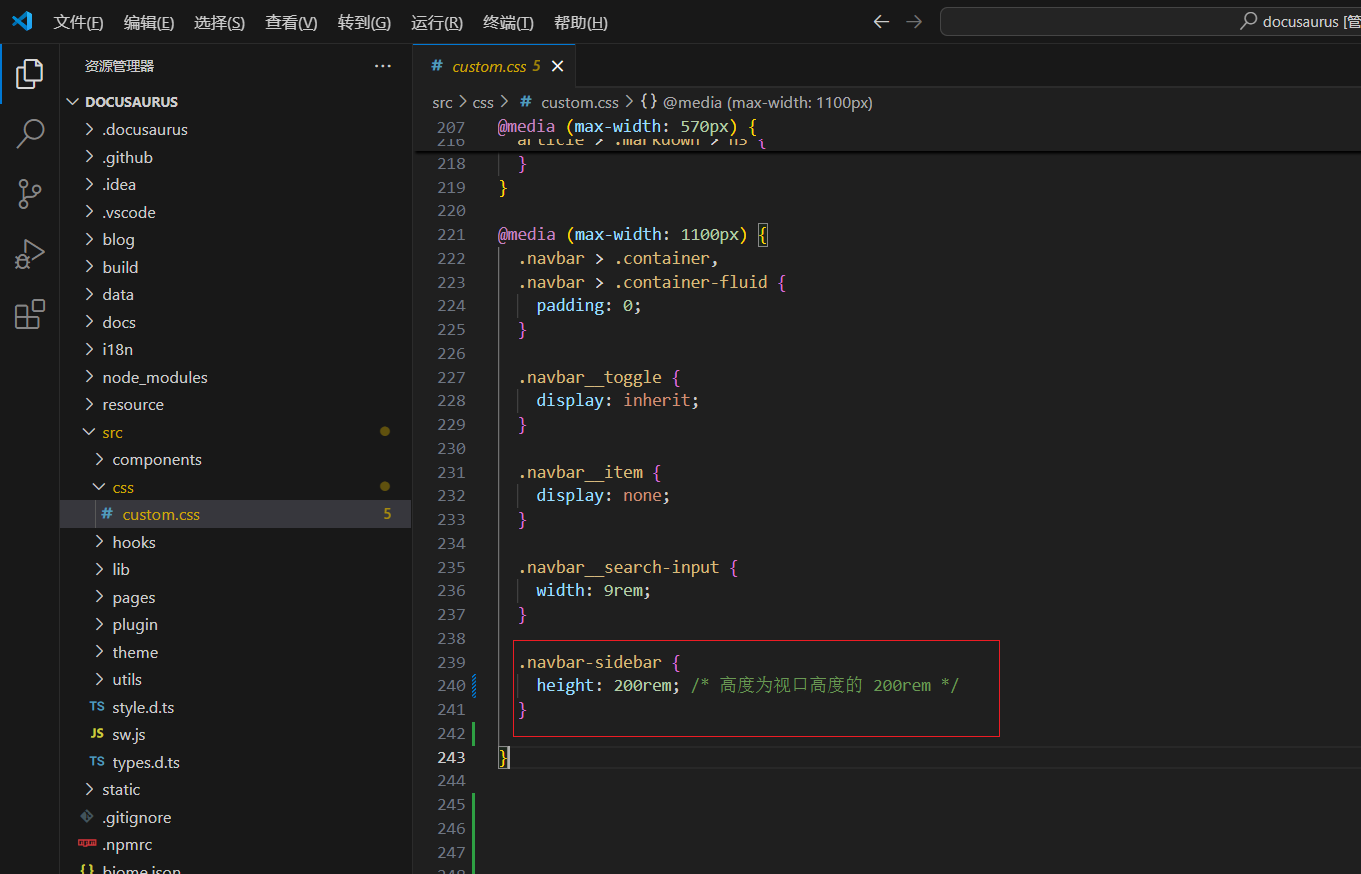1361x874 pixels.
Task: Go back with the left arrow
Action: point(881,21)
